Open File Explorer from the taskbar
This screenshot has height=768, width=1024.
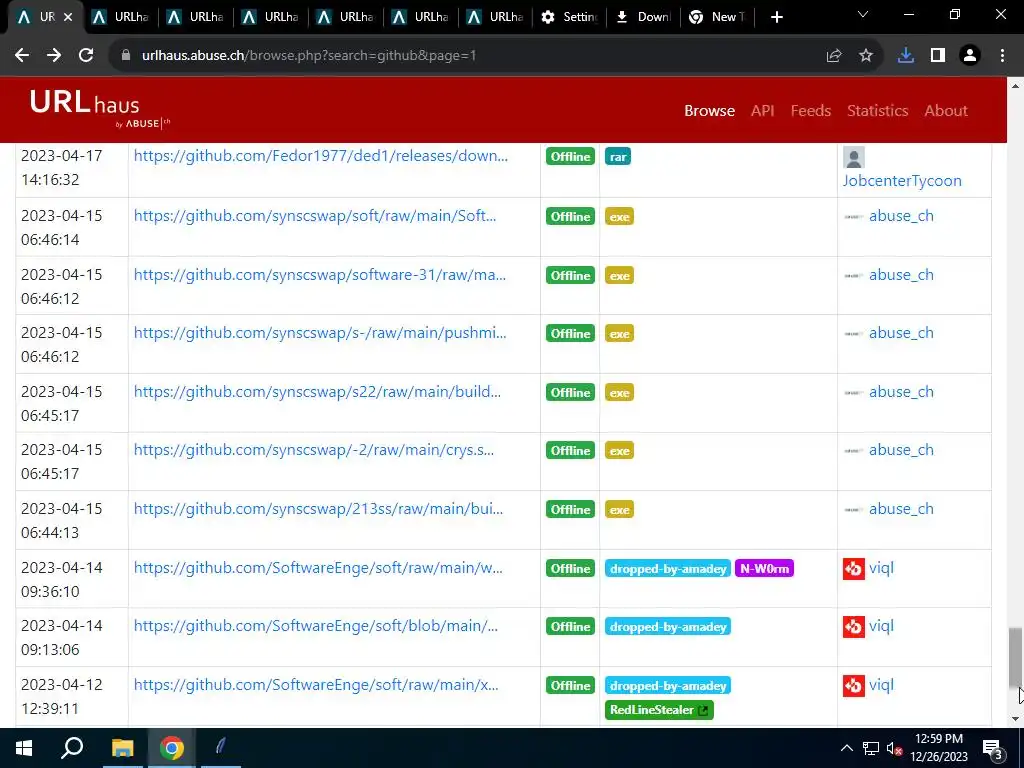[122, 748]
